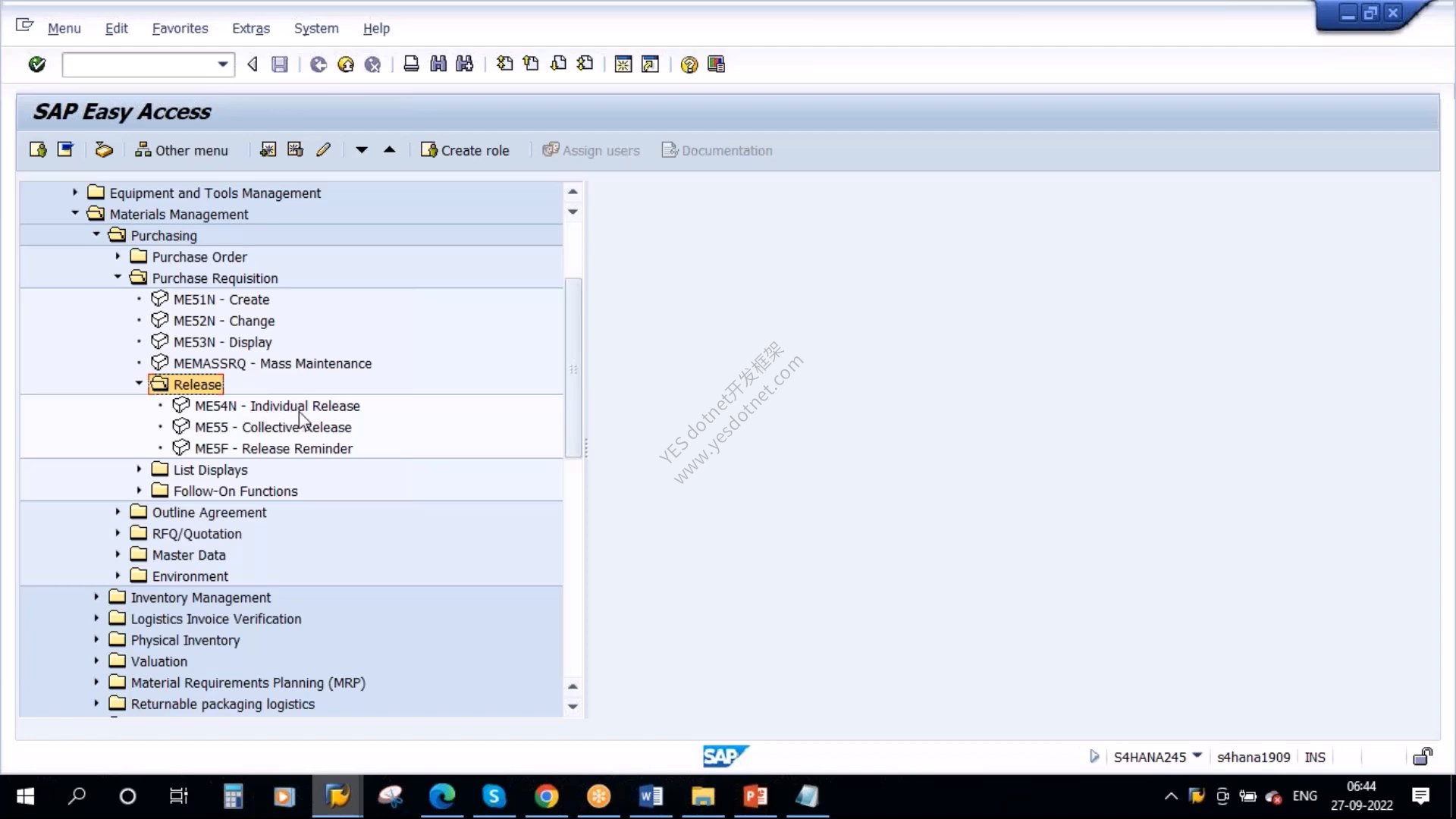Screen dimensions: 1456x819
Task: Open the Extras menu
Action: 251,28
